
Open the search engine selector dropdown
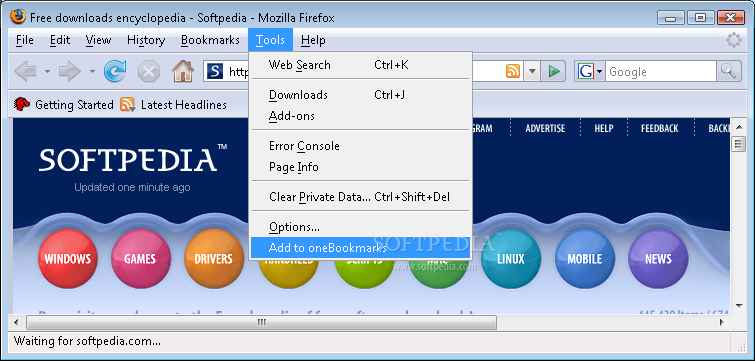pyautogui.click(x=599, y=72)
